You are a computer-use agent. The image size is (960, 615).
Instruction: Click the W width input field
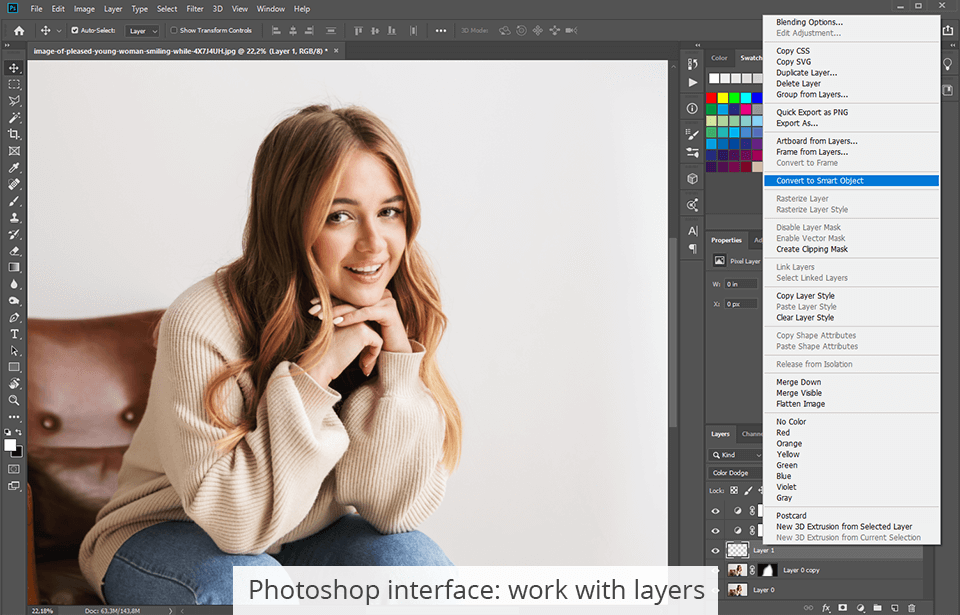[x=741, y=284]
